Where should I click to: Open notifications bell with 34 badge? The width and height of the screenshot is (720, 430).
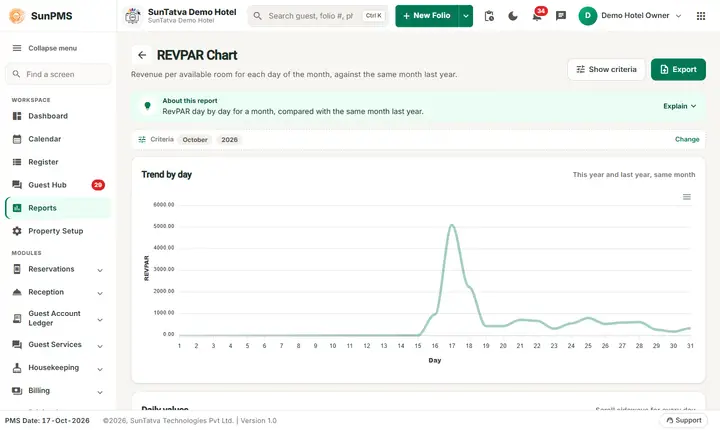point(537,17)
